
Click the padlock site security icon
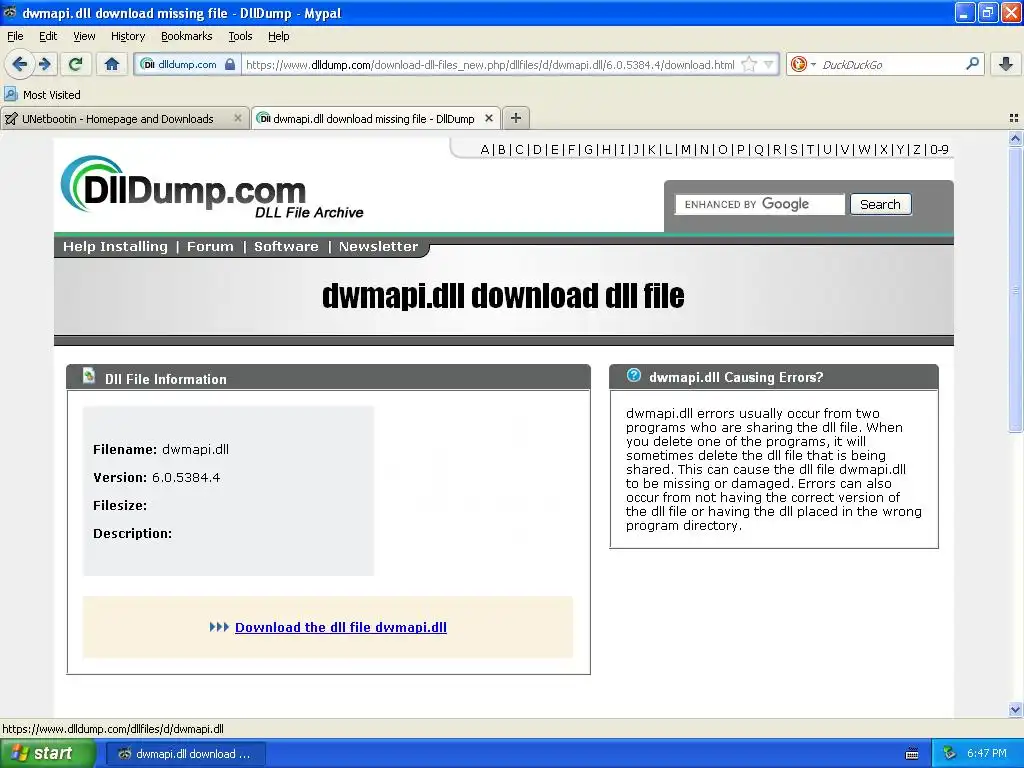(x=230, y=65)
